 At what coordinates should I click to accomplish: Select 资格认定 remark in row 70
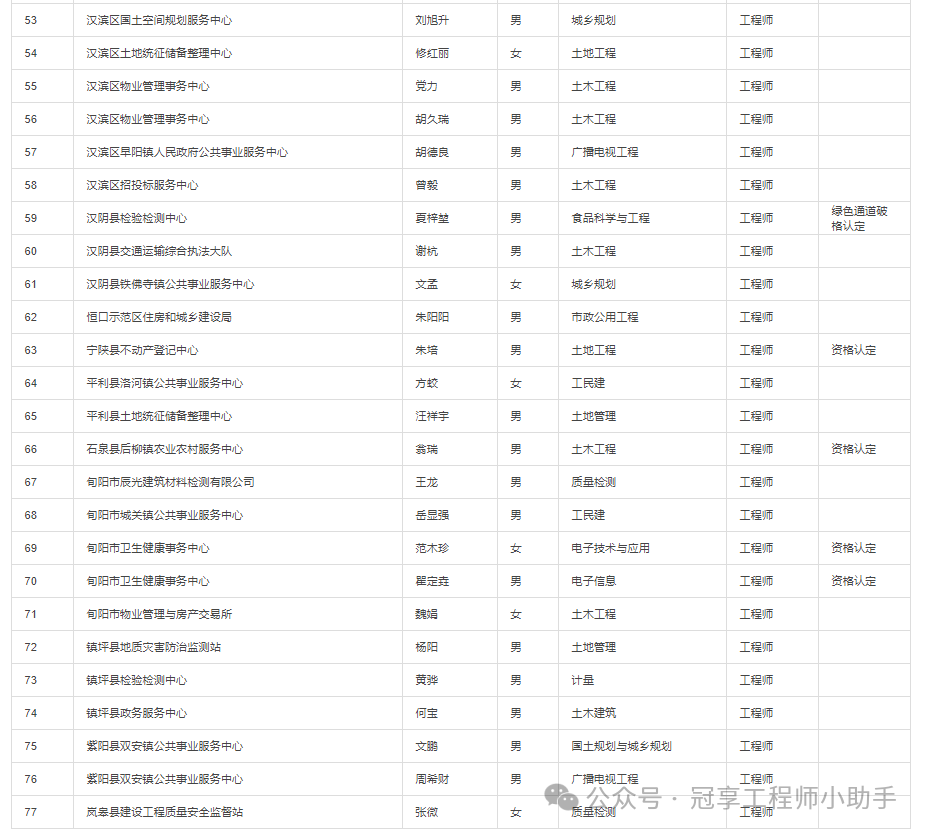[853, 582]
